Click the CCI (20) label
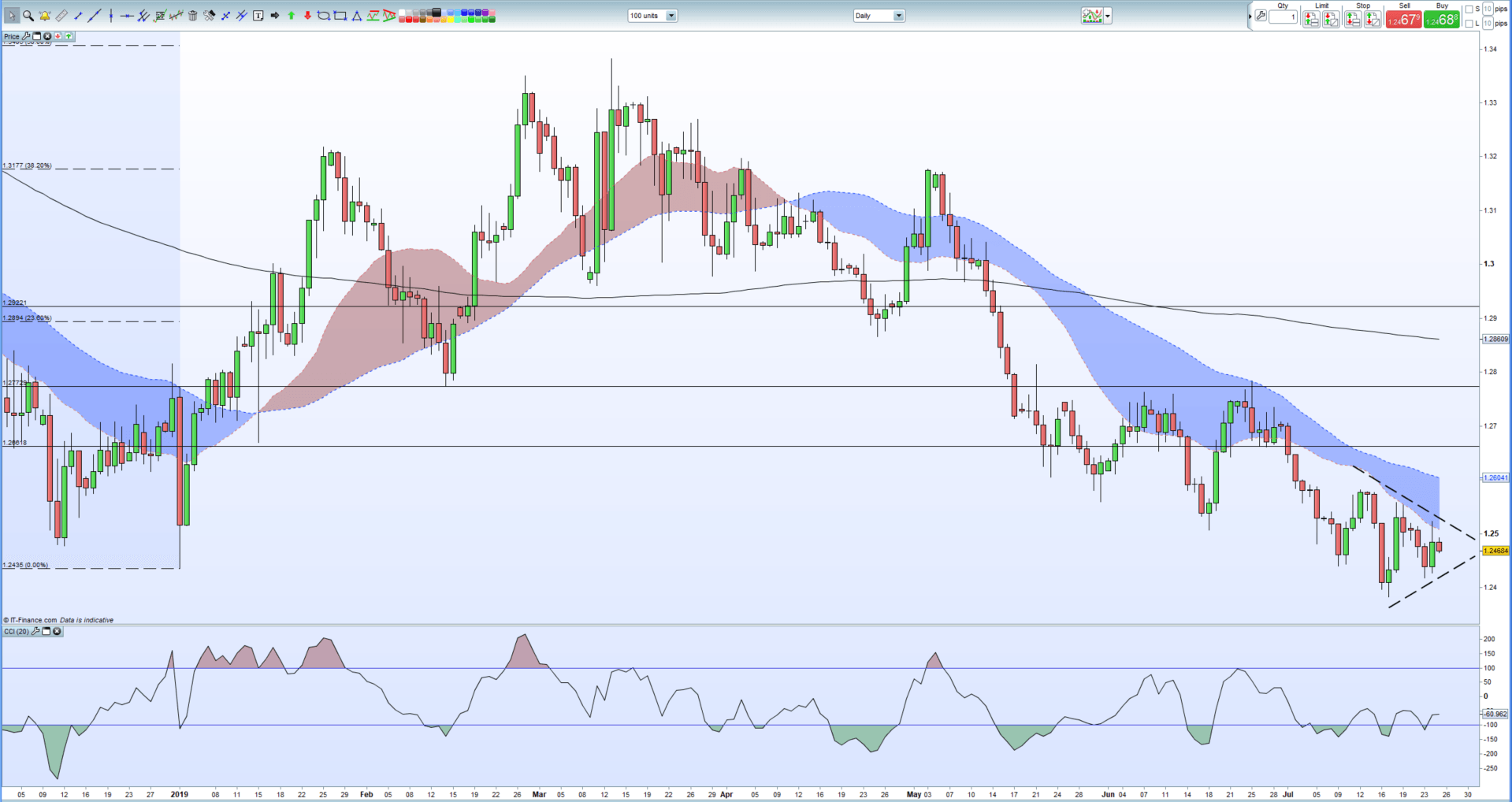Screen dimensions: 1512x802 pyautogui.click(x=16, y=631)
